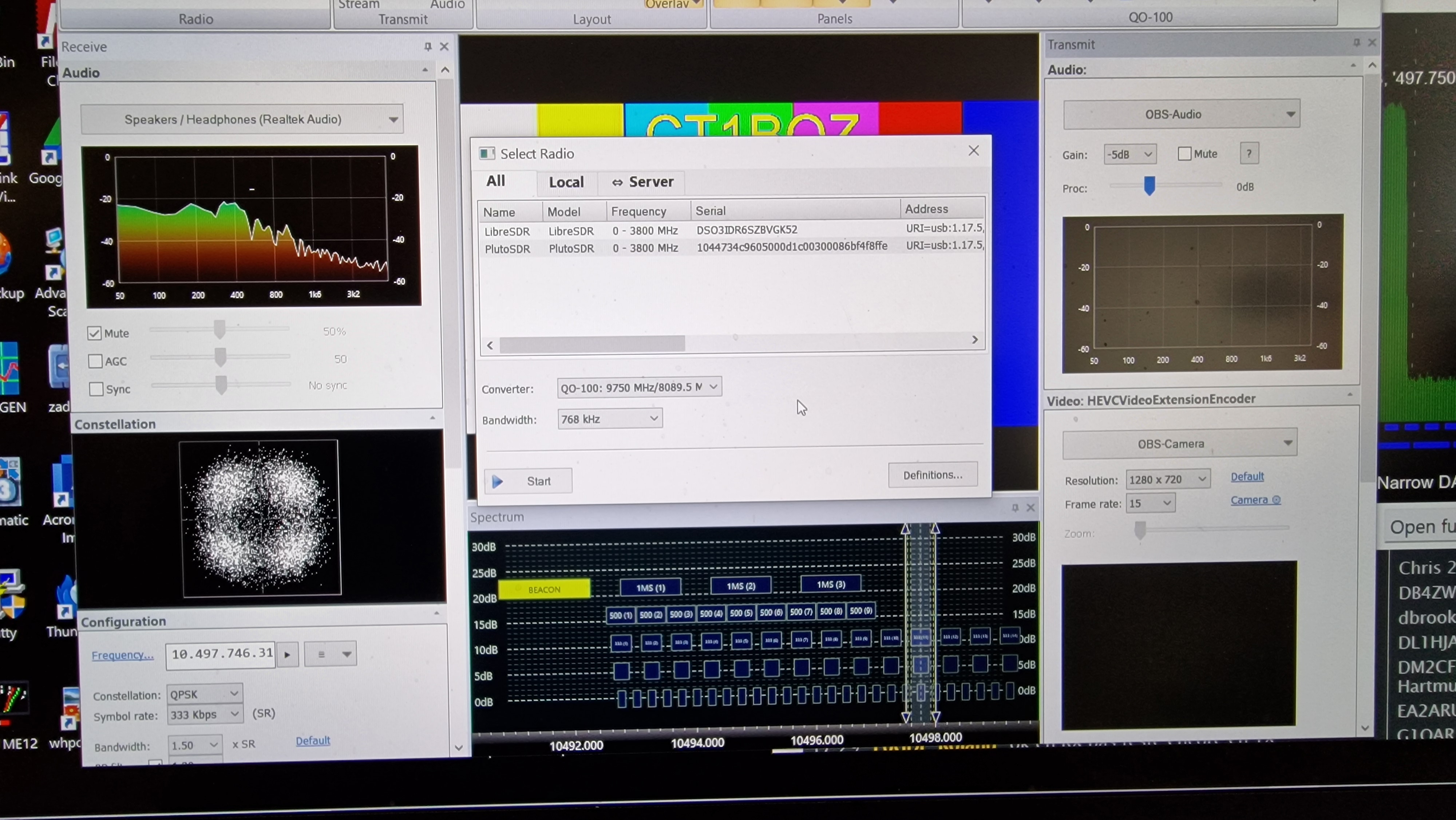Image resolution: width=1456 pixels, height=820 pixels.
Task: Enable the Sync checkbox
Action: [96, 389]
